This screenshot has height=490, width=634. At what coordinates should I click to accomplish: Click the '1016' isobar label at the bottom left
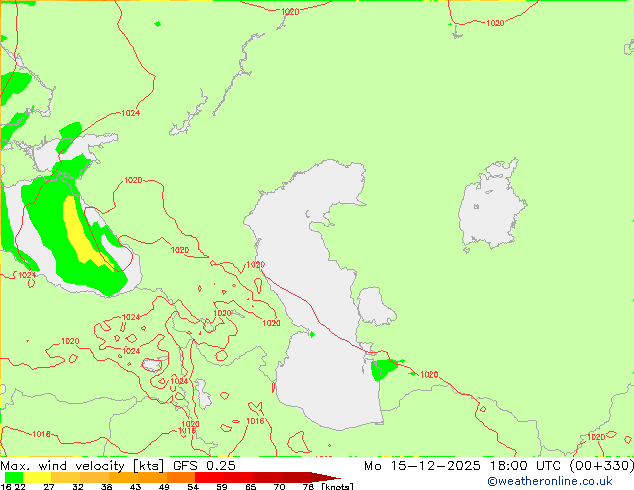tap(41, 434)
